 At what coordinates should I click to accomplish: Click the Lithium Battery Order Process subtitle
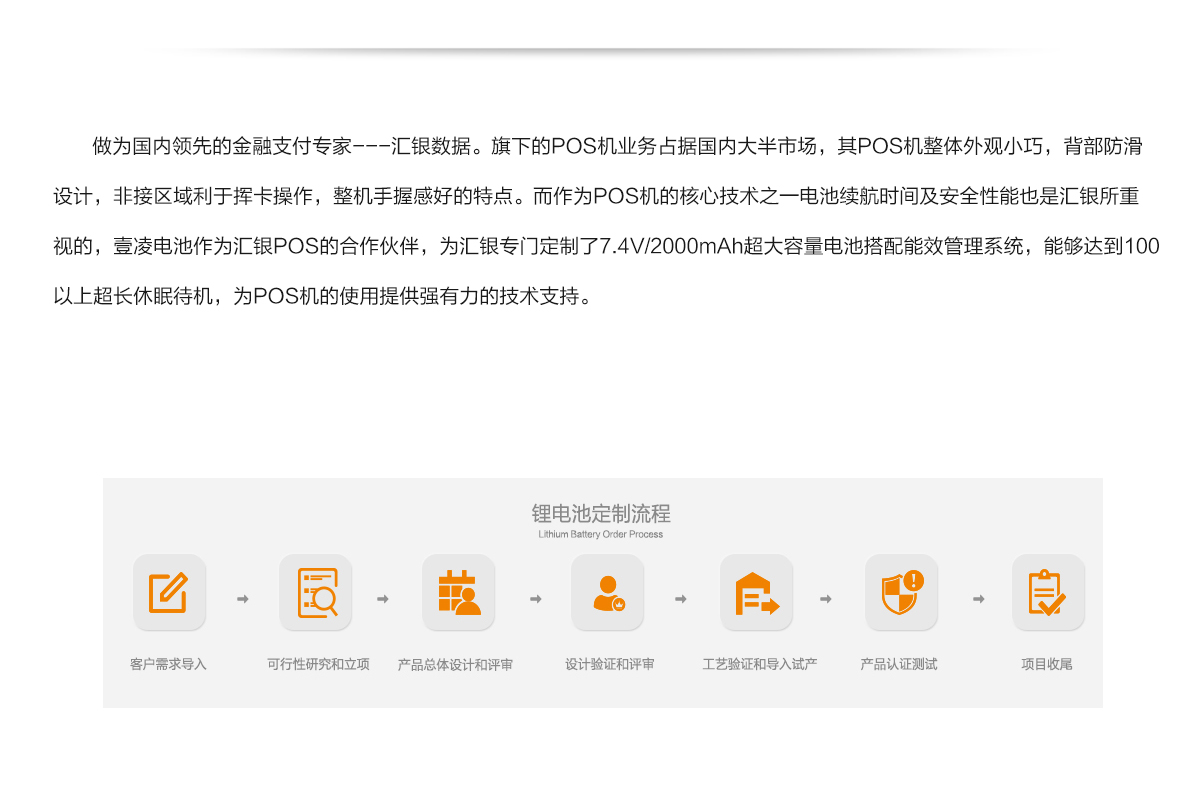[600, 535]
